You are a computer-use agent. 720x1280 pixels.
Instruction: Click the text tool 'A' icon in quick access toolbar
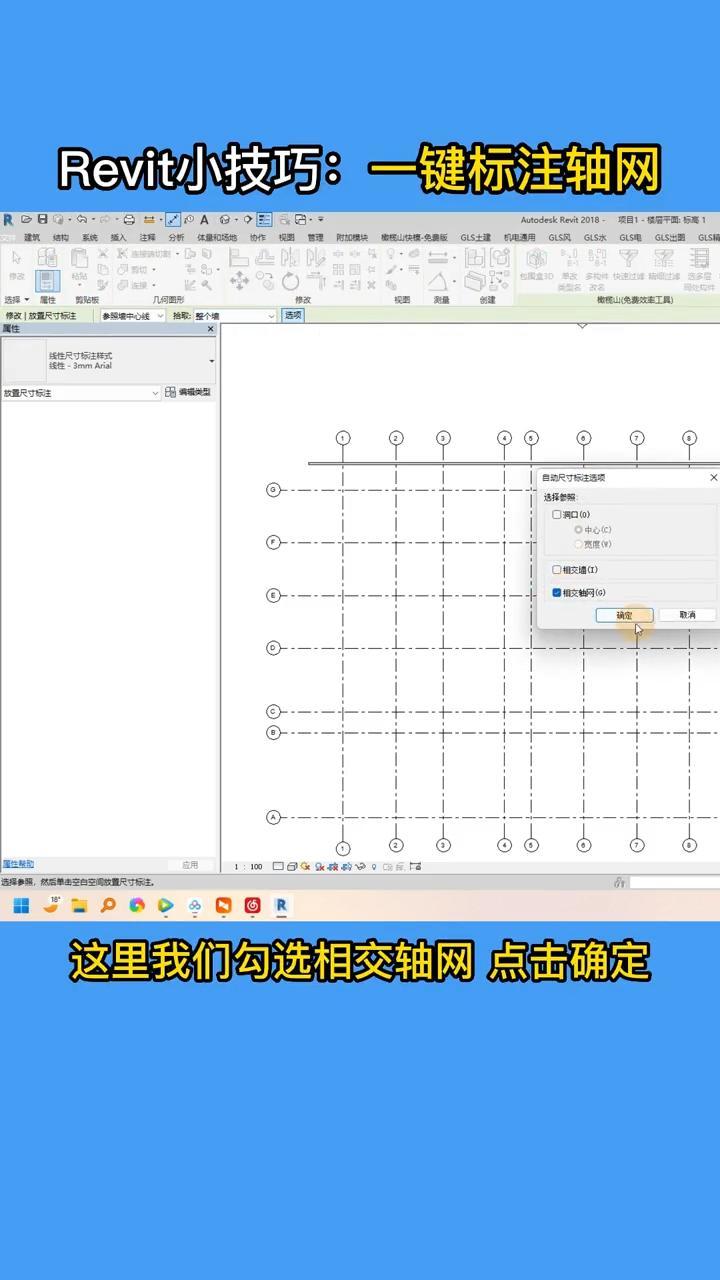204,219
